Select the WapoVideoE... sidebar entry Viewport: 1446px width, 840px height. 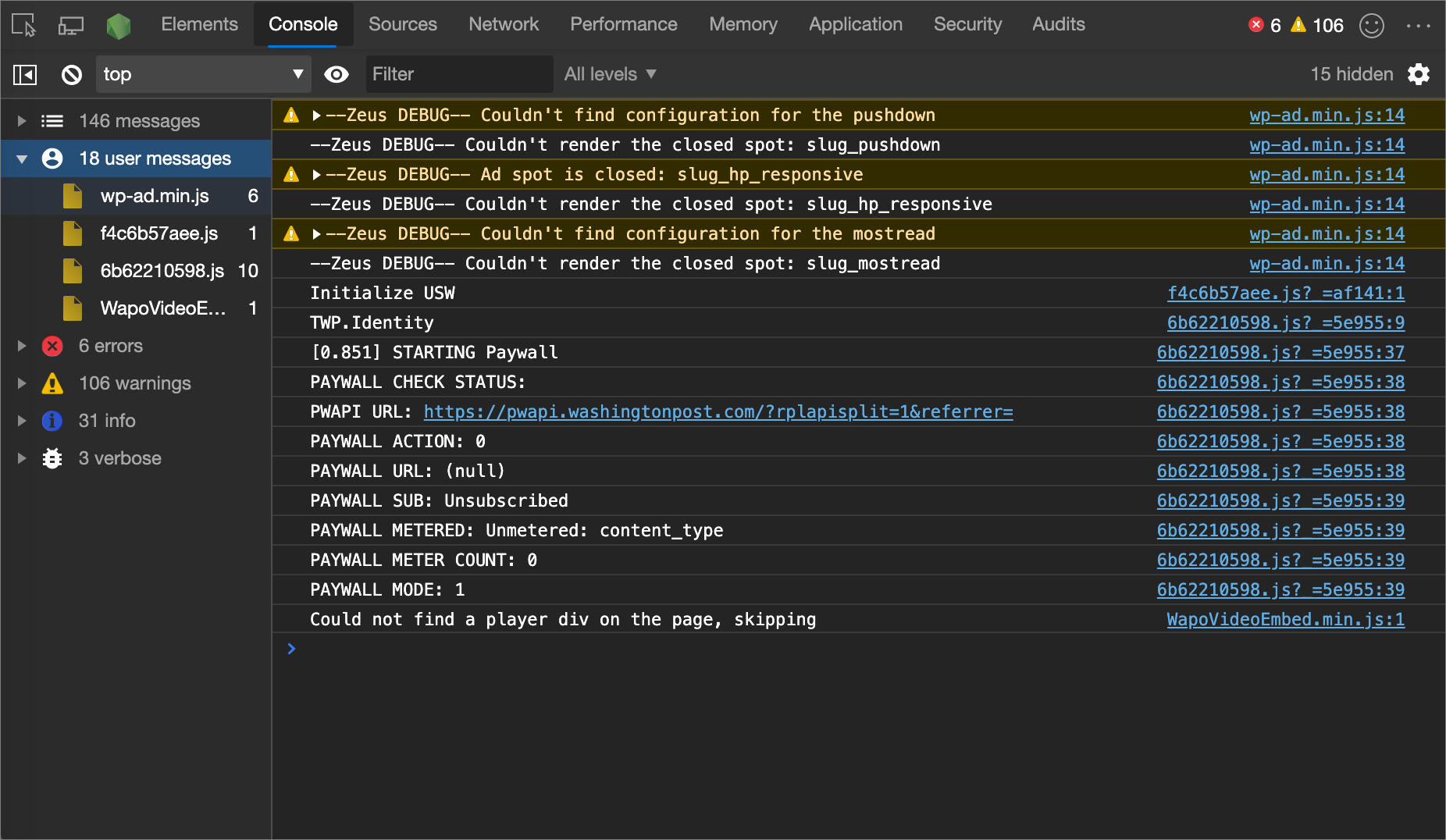coord(163,308)
